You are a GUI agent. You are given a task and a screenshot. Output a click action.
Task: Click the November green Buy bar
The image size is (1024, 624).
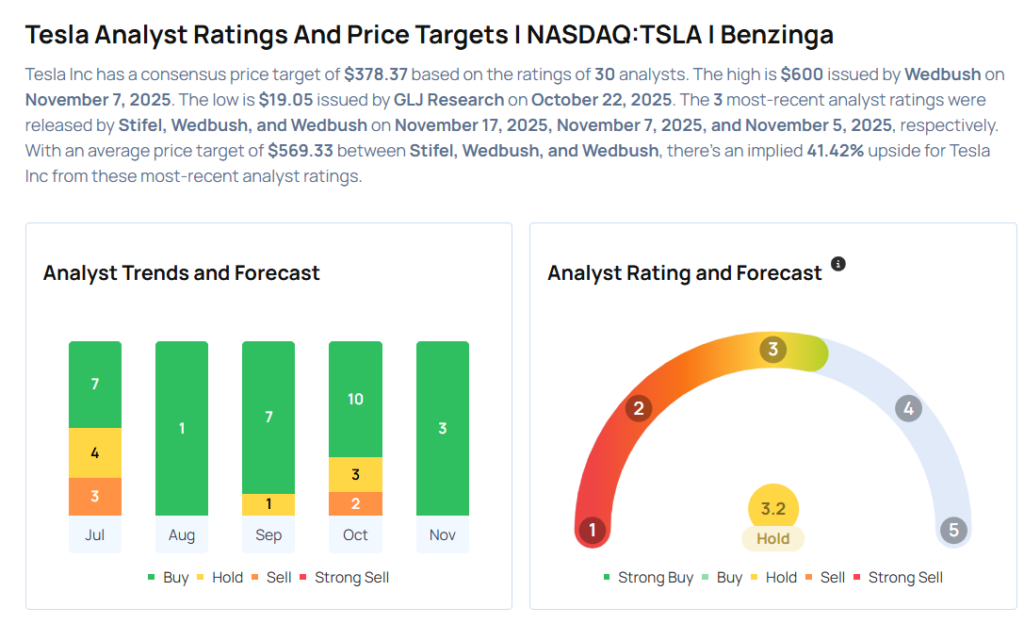(x=442, y=428)
